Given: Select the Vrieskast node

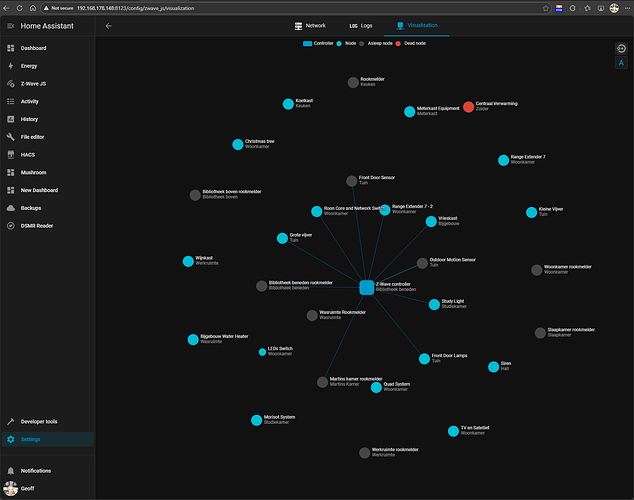Looking at the screenshot, I should coord(431,222).
